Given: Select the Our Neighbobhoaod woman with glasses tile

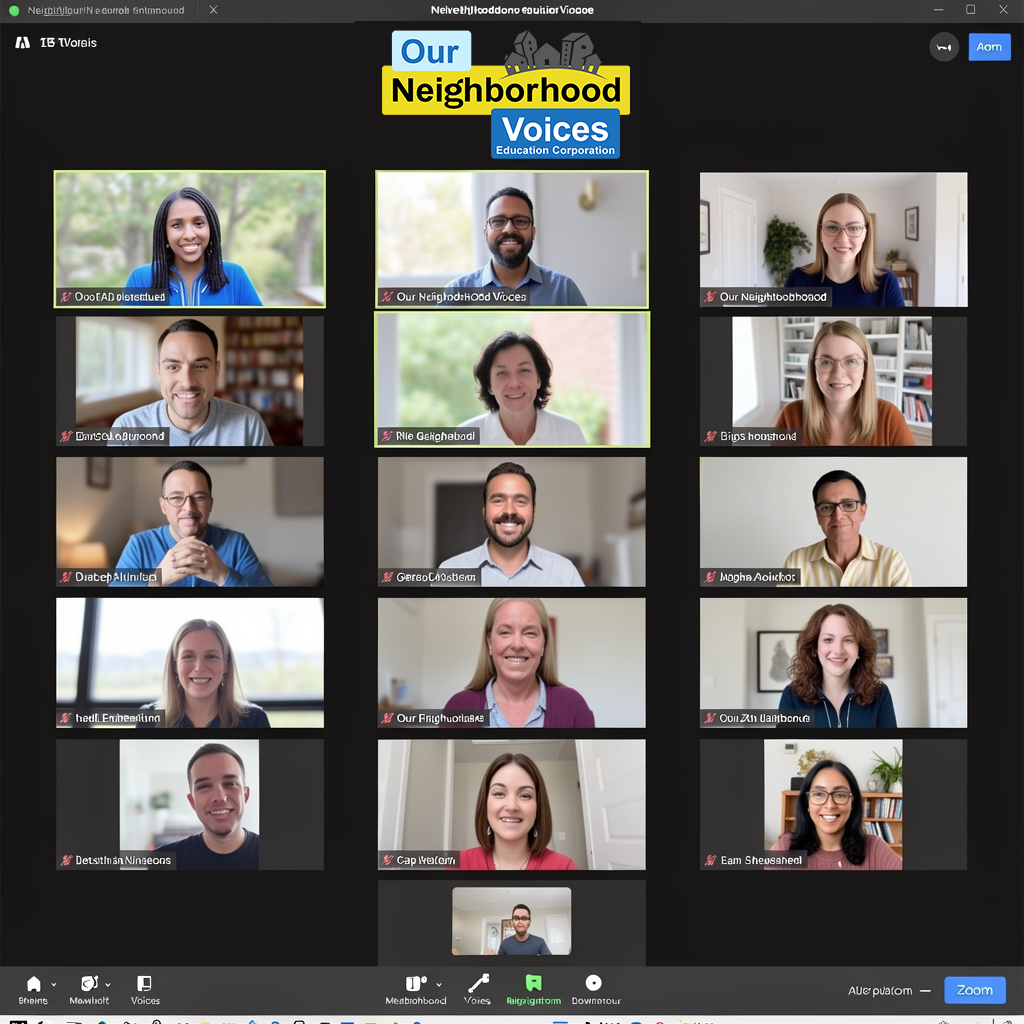Looking at the screenshot, I should point(833,239).
